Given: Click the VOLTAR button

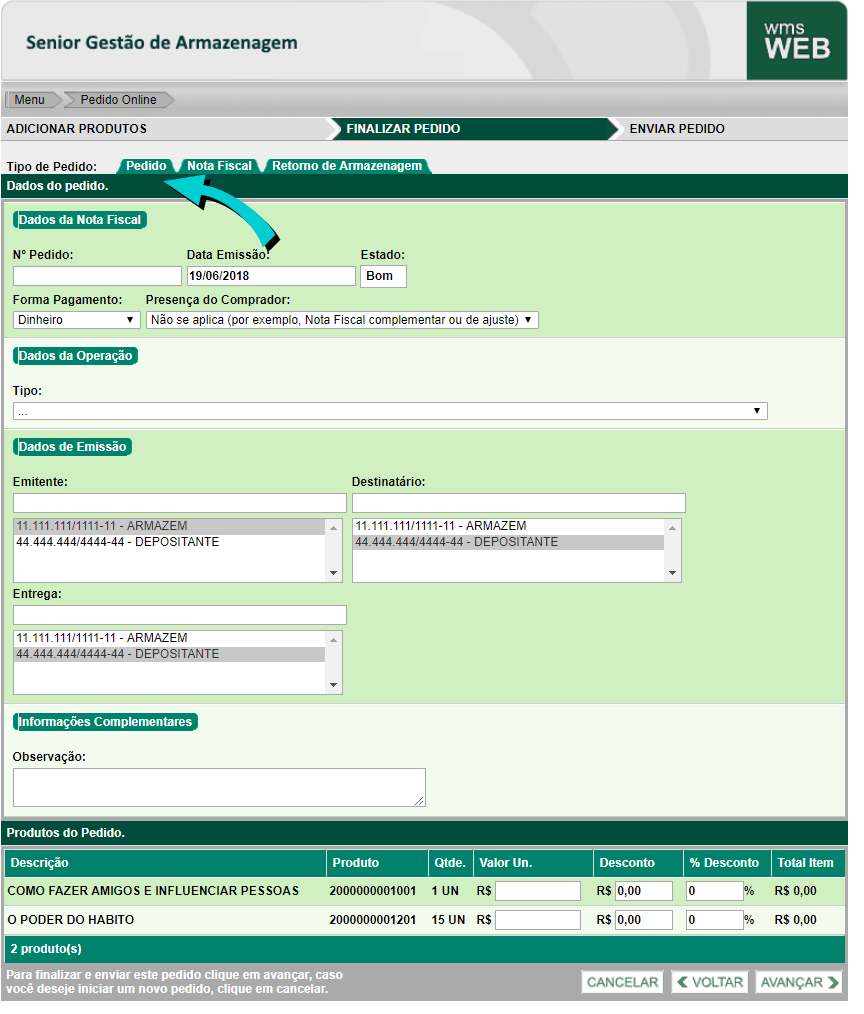Looking at the screenshot, I should pos(710,982).
